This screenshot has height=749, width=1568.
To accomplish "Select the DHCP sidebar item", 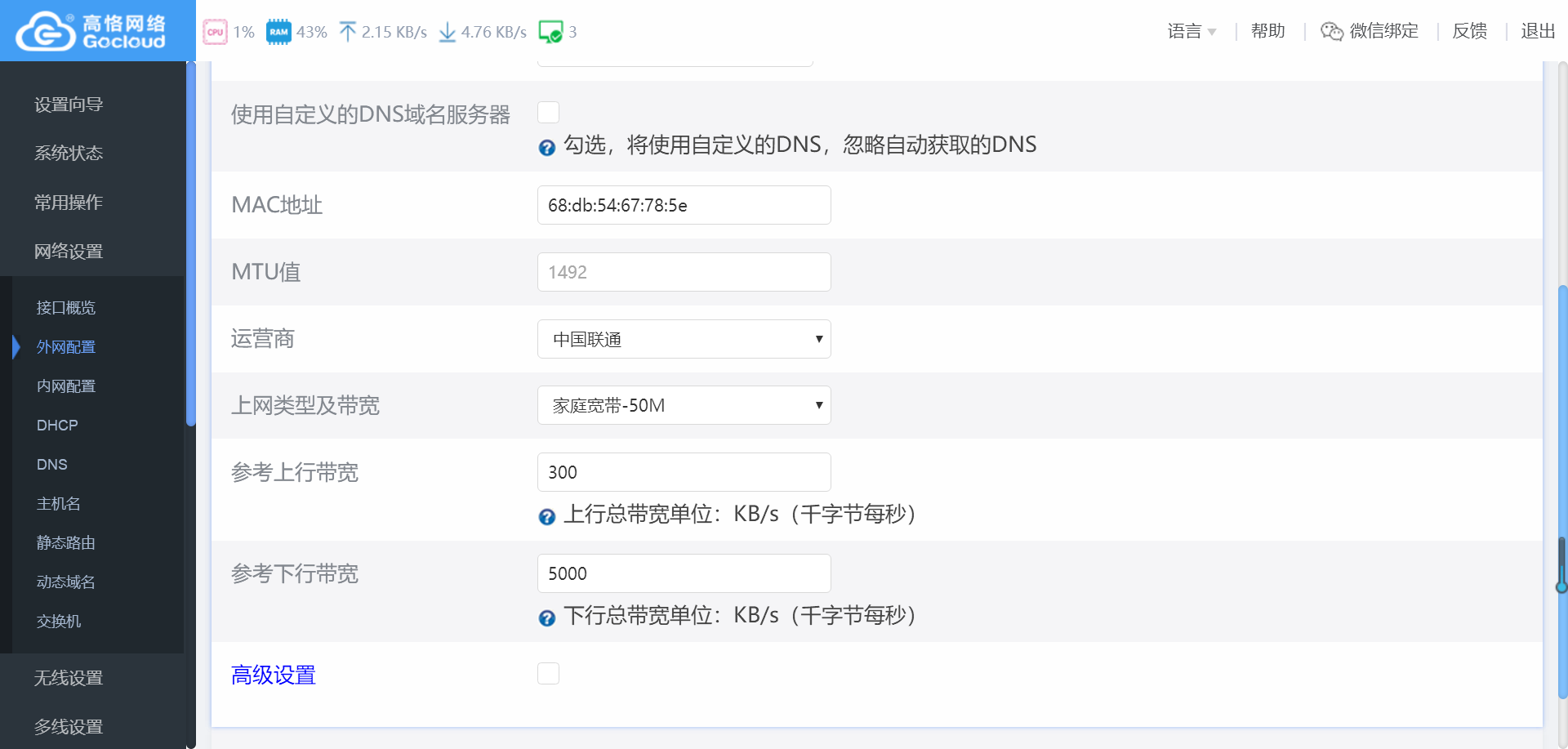I will pyautogui.click(x=57, y=426).
